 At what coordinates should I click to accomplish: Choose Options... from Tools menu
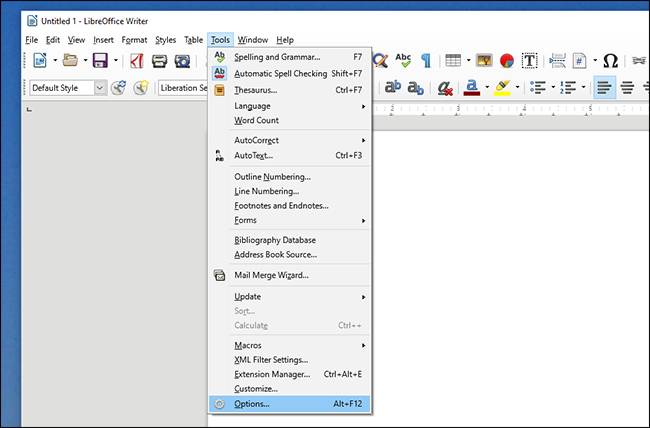[289, 404]
